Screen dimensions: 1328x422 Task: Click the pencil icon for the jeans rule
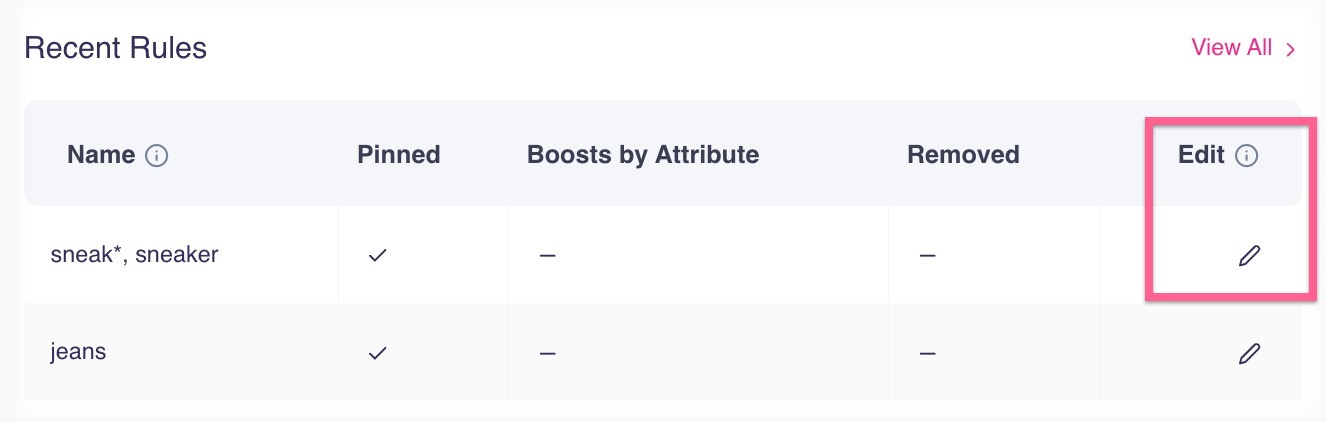pos(1249,353)
